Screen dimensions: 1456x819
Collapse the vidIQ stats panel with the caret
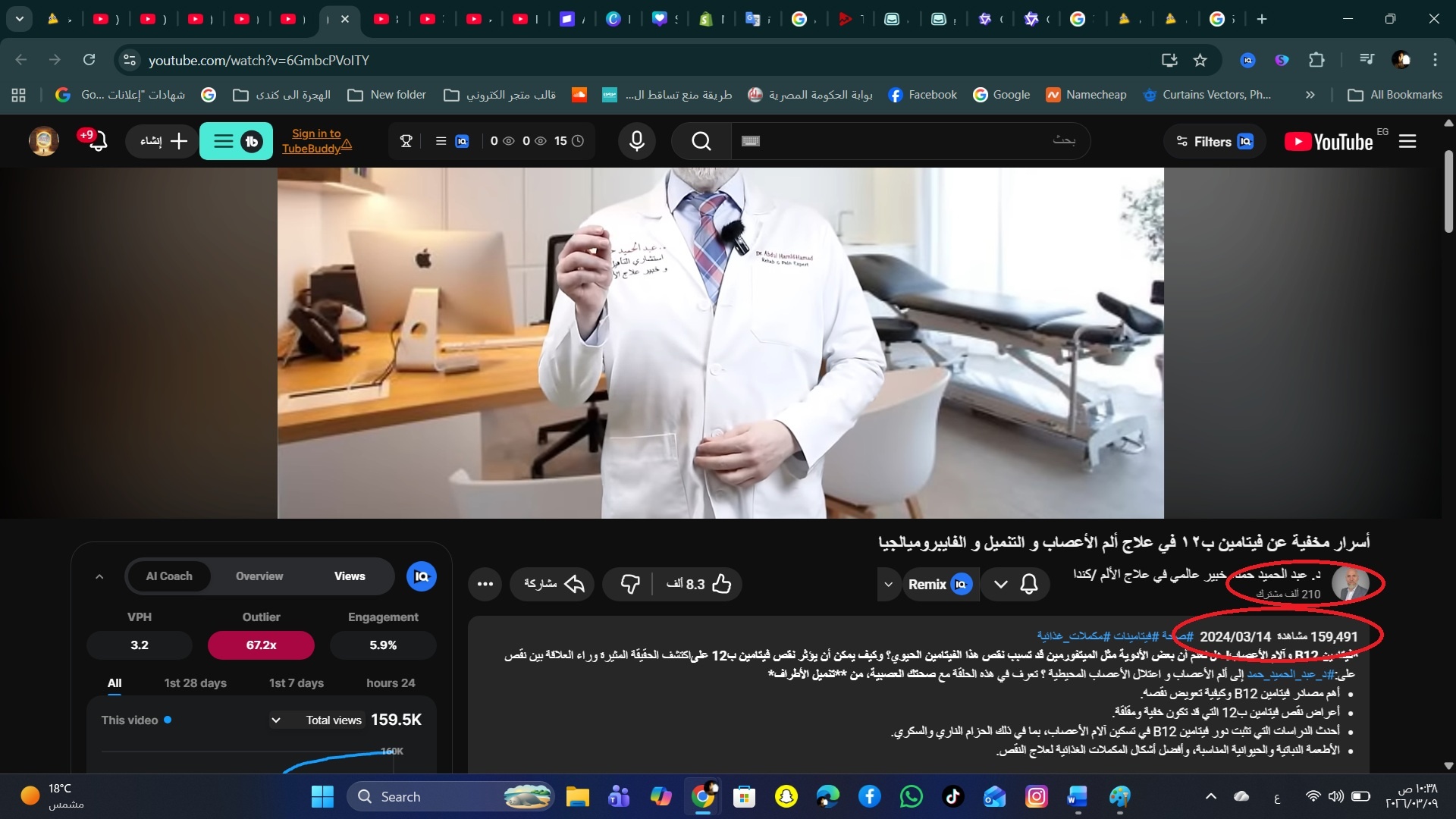(99, 576)
